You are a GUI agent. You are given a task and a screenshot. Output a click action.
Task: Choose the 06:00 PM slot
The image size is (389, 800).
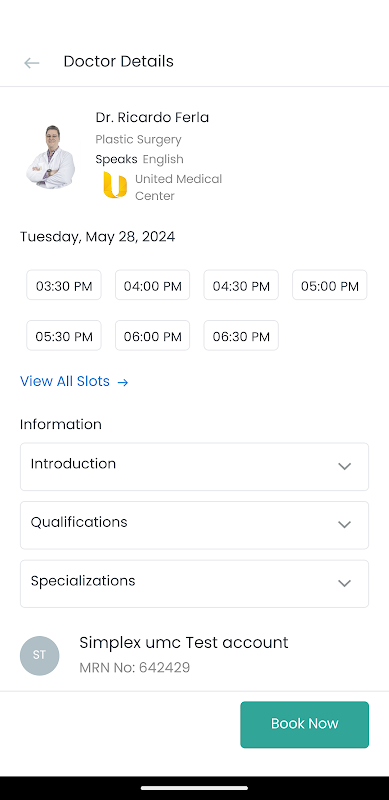[153, 336]
